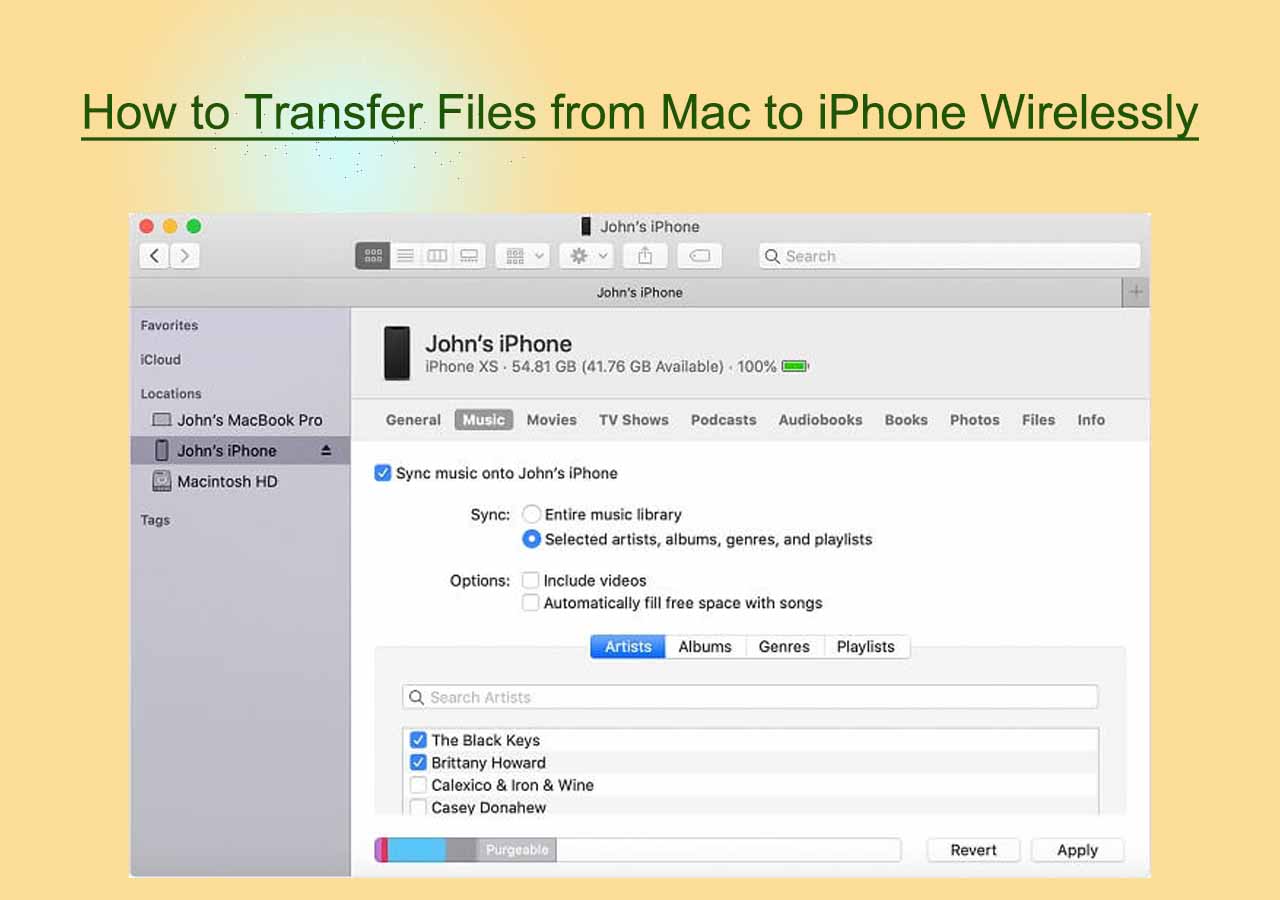Image resolution: width=1280 pixels, height=900 pixels.
Task: Select the Entire music library radio button
Action: point(531,514)
